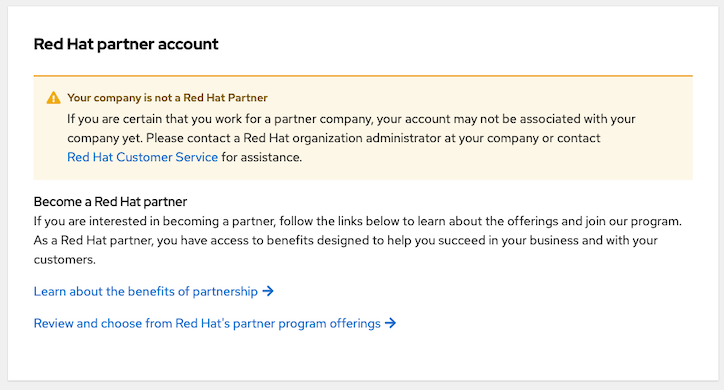Follow Learn about the benefits of partnership
The width and height of the screenshot is (724, 390).
pos(154,291)
